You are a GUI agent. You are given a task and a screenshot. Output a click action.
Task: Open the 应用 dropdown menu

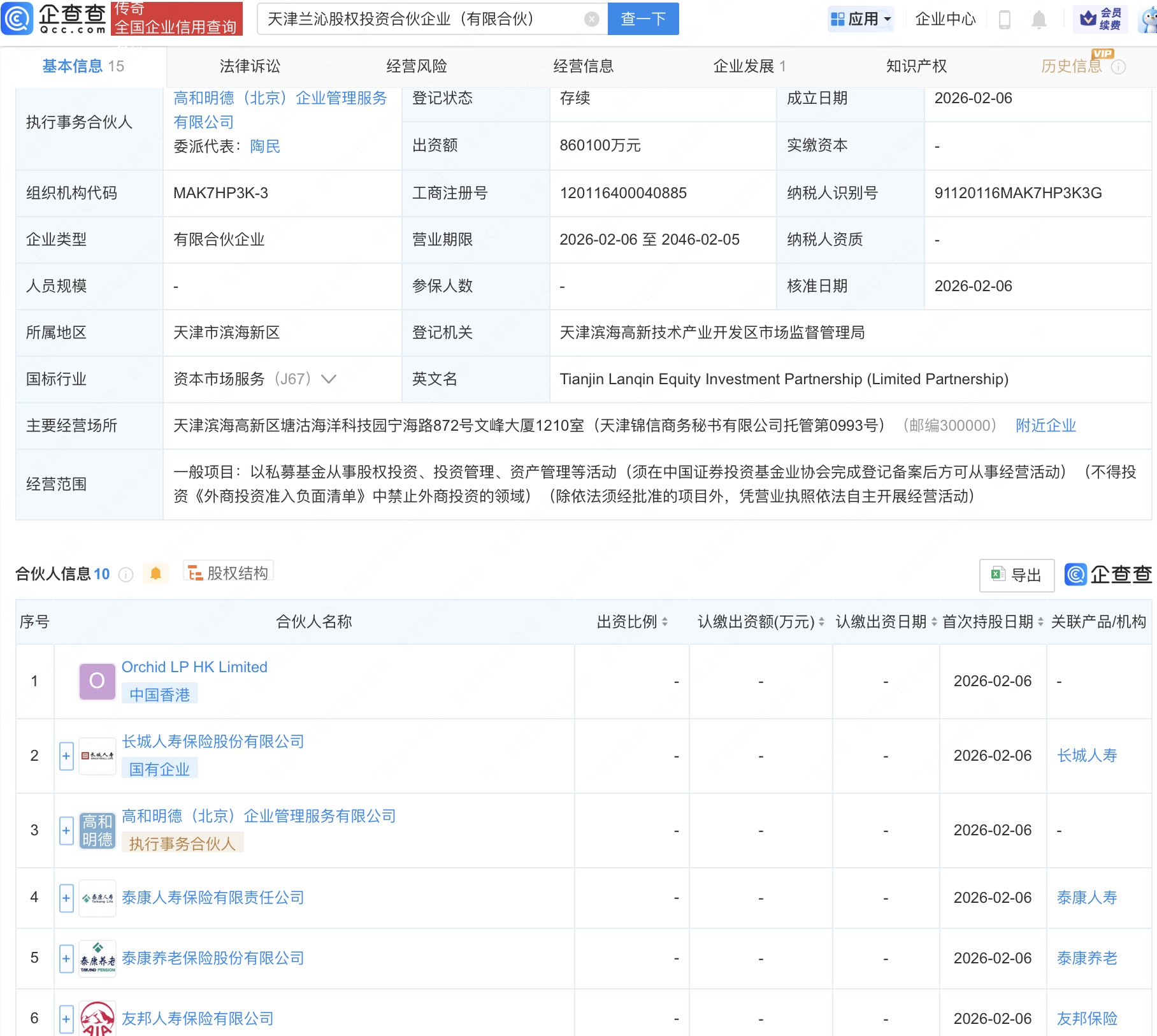click(861, 19)
